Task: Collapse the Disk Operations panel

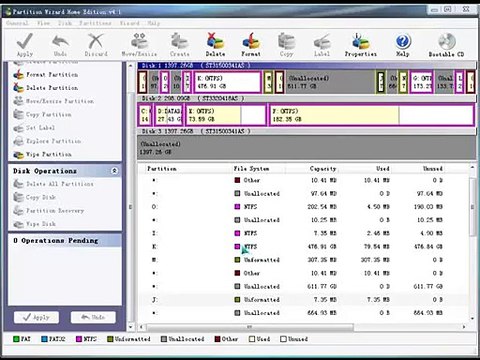Action: 114,171
